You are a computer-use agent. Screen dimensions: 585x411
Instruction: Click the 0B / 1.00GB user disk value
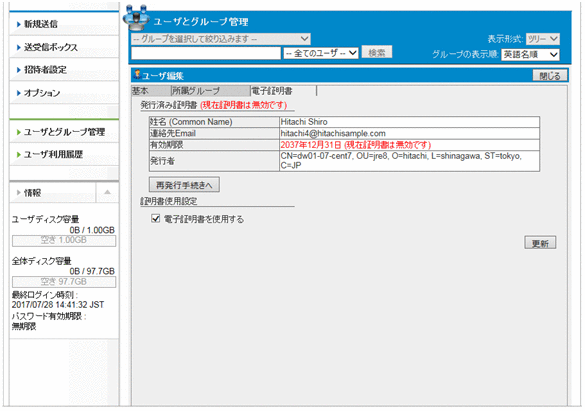(x=92, y=230)
